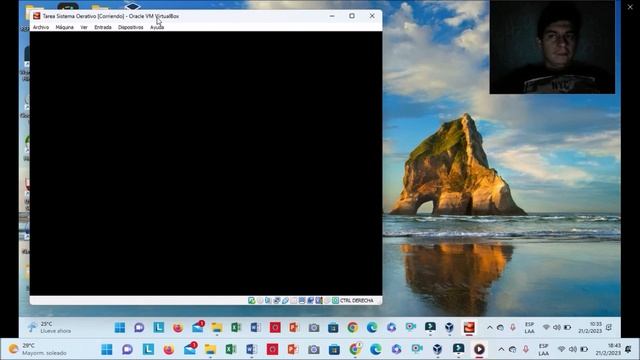This screenshot has width=640, height=360.
Task: Open notifications bell beside 18:43 clock
Action: pyautogui.click(x=629, y=349)
